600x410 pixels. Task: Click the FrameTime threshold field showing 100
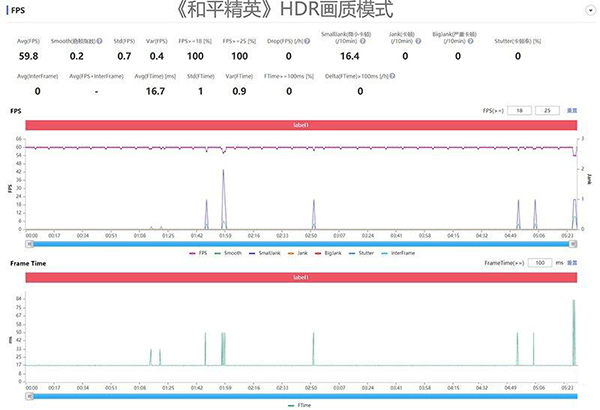point(540,262)
